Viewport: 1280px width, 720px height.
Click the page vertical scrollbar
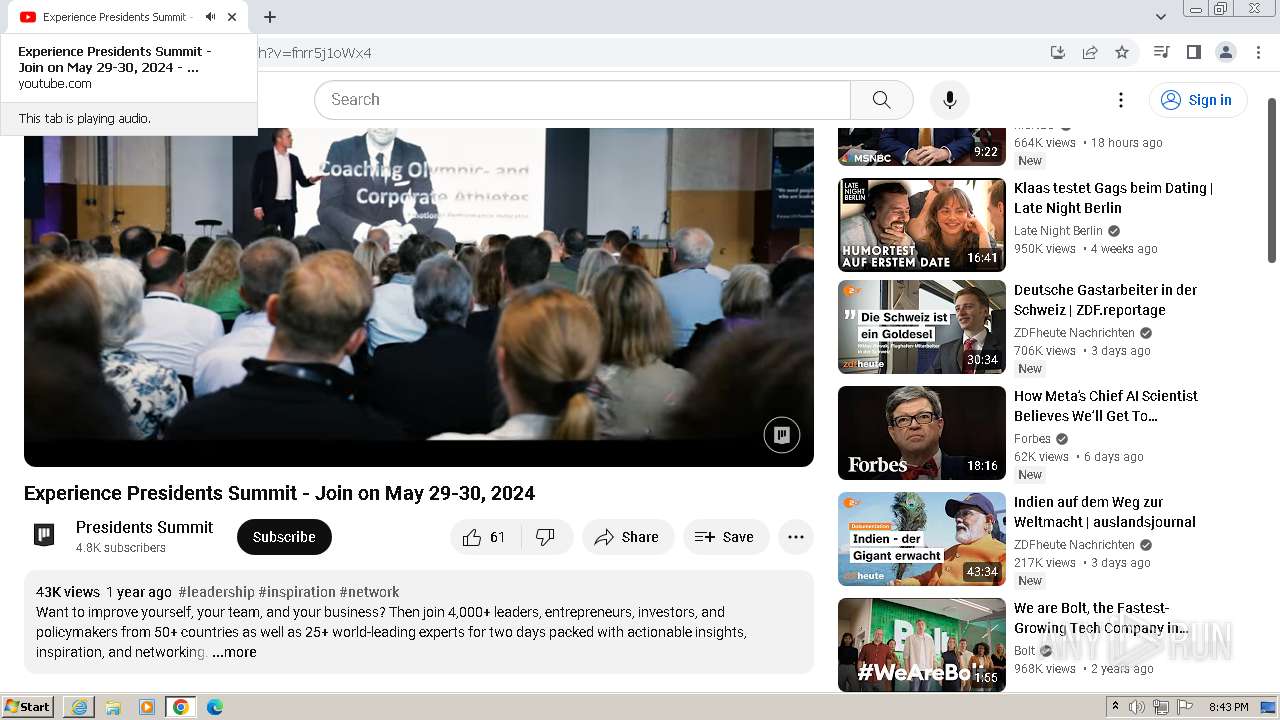(1272, 180)
